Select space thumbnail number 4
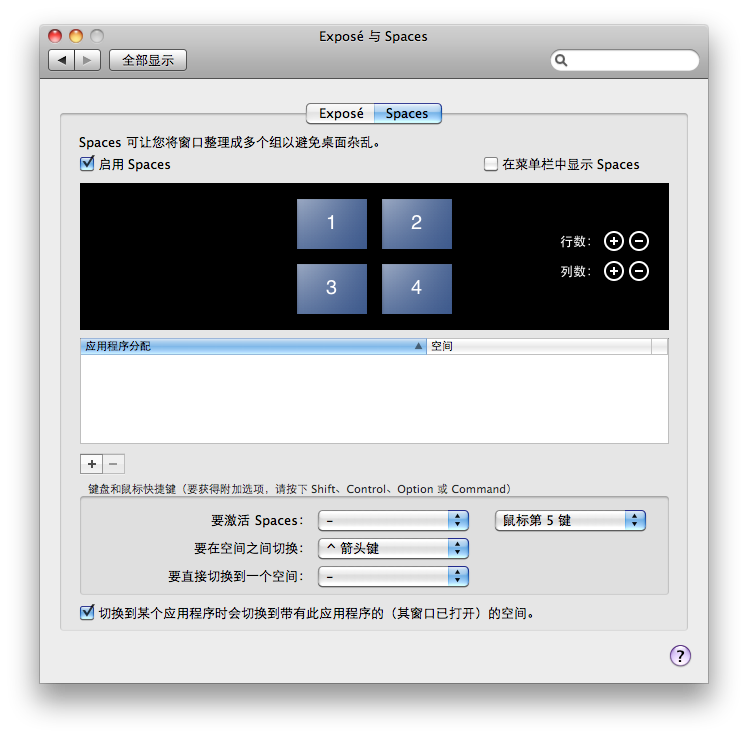 (416, 289)
